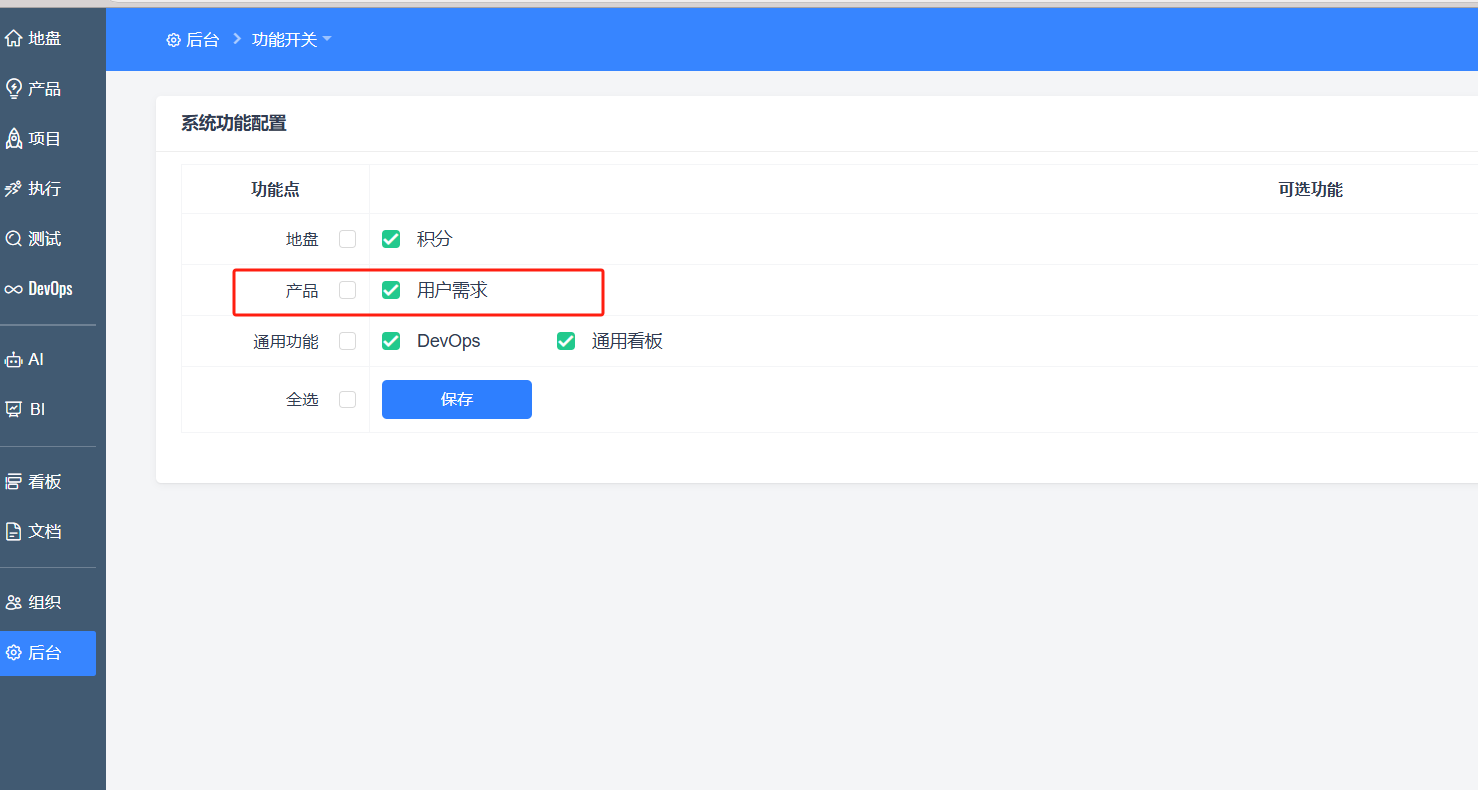1478x790 pixels.
Task: Click the BI chart board icon
Action: (13, 410)
